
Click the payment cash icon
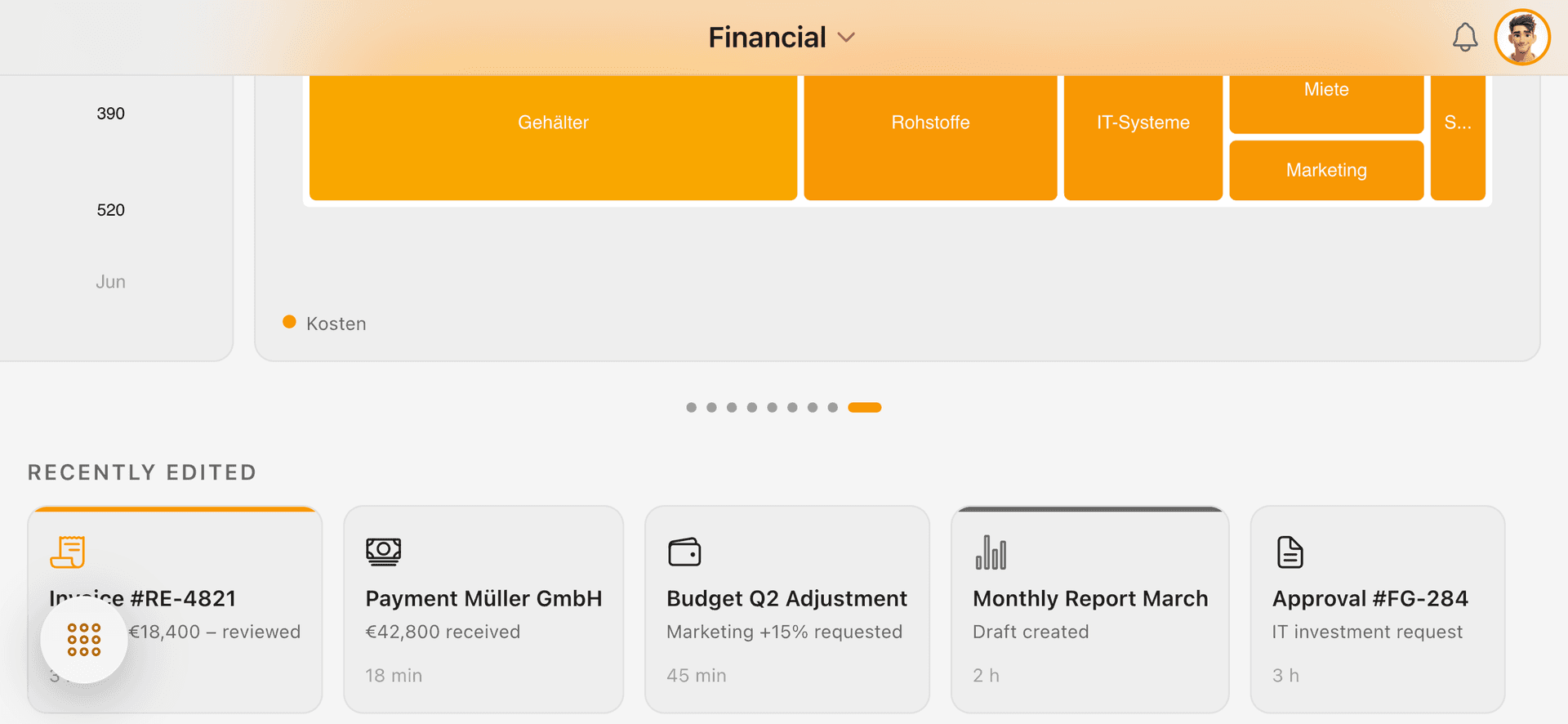[383, 552]
